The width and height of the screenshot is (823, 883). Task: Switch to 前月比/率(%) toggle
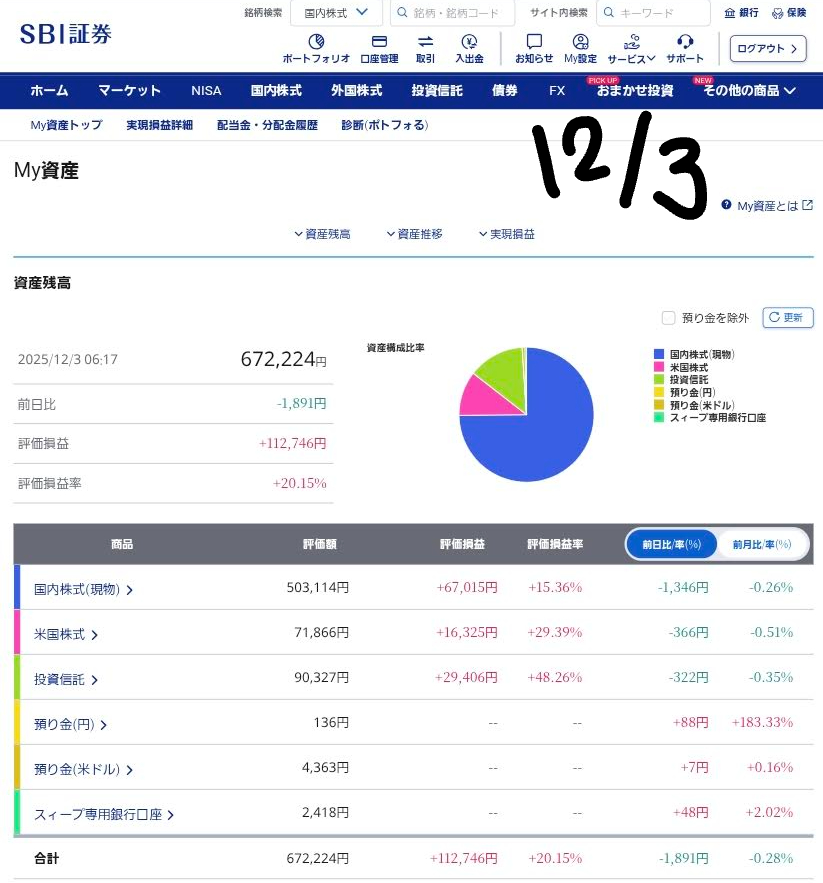[x=761, y=544]
